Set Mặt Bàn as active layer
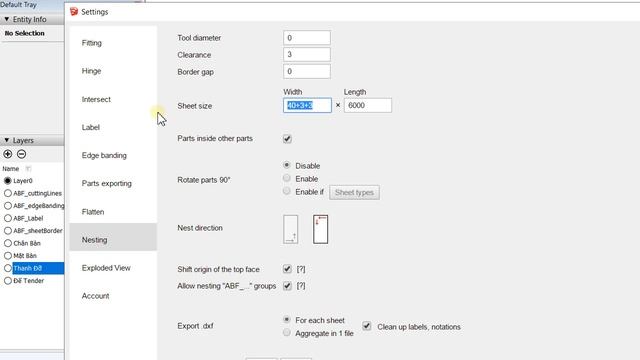Screen dimensions: 640x360 click(x=7, y=256)
